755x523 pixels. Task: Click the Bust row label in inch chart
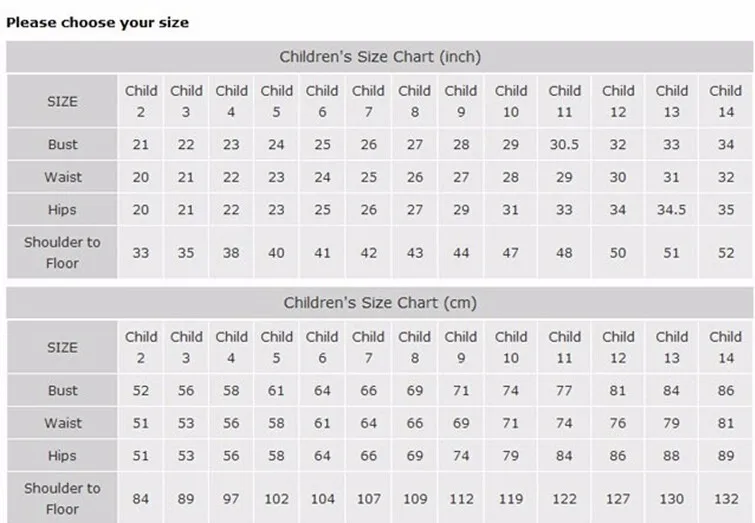coord(62,144)
